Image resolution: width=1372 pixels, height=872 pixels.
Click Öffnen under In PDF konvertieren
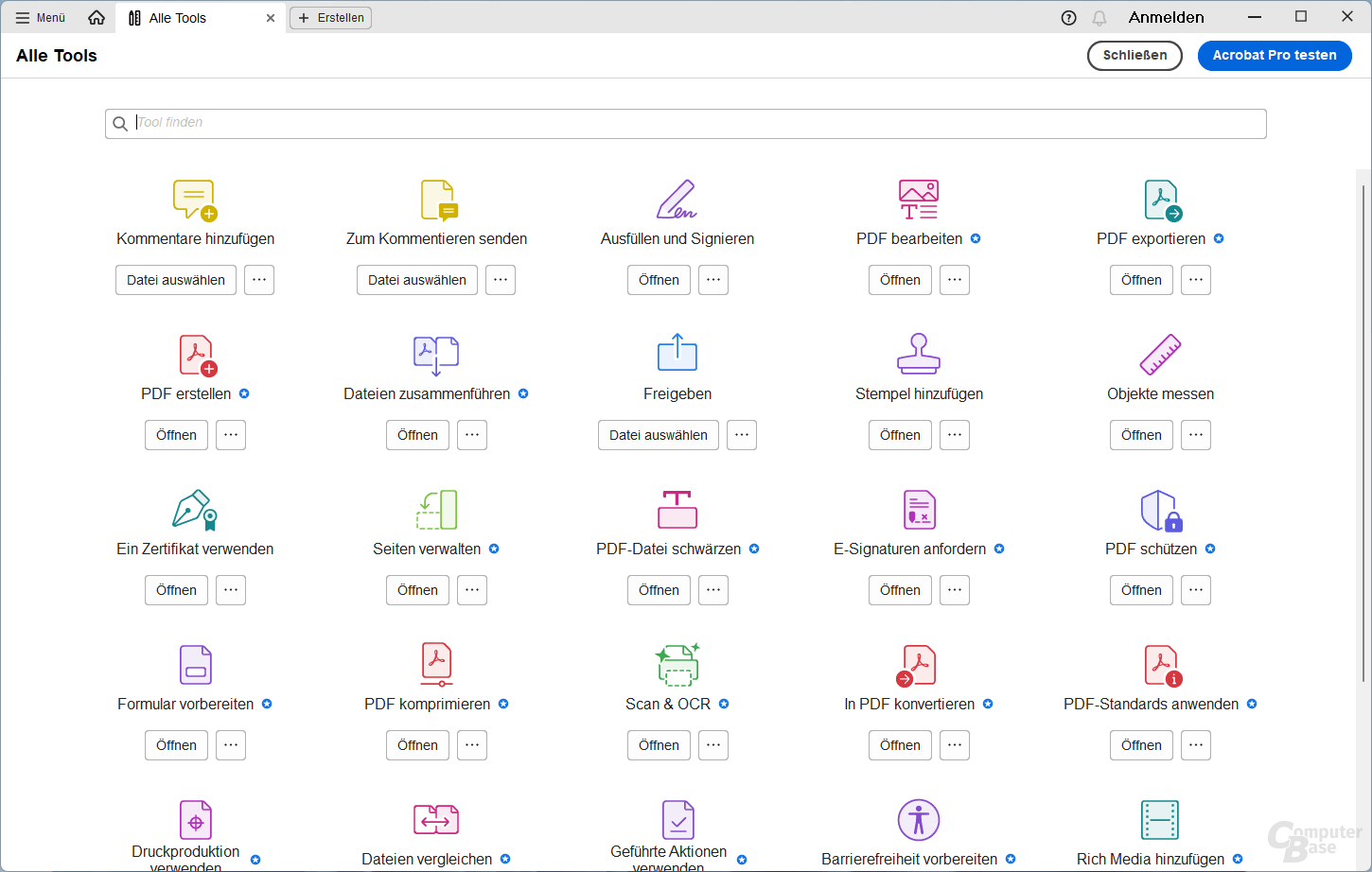[x=900, y=745]
